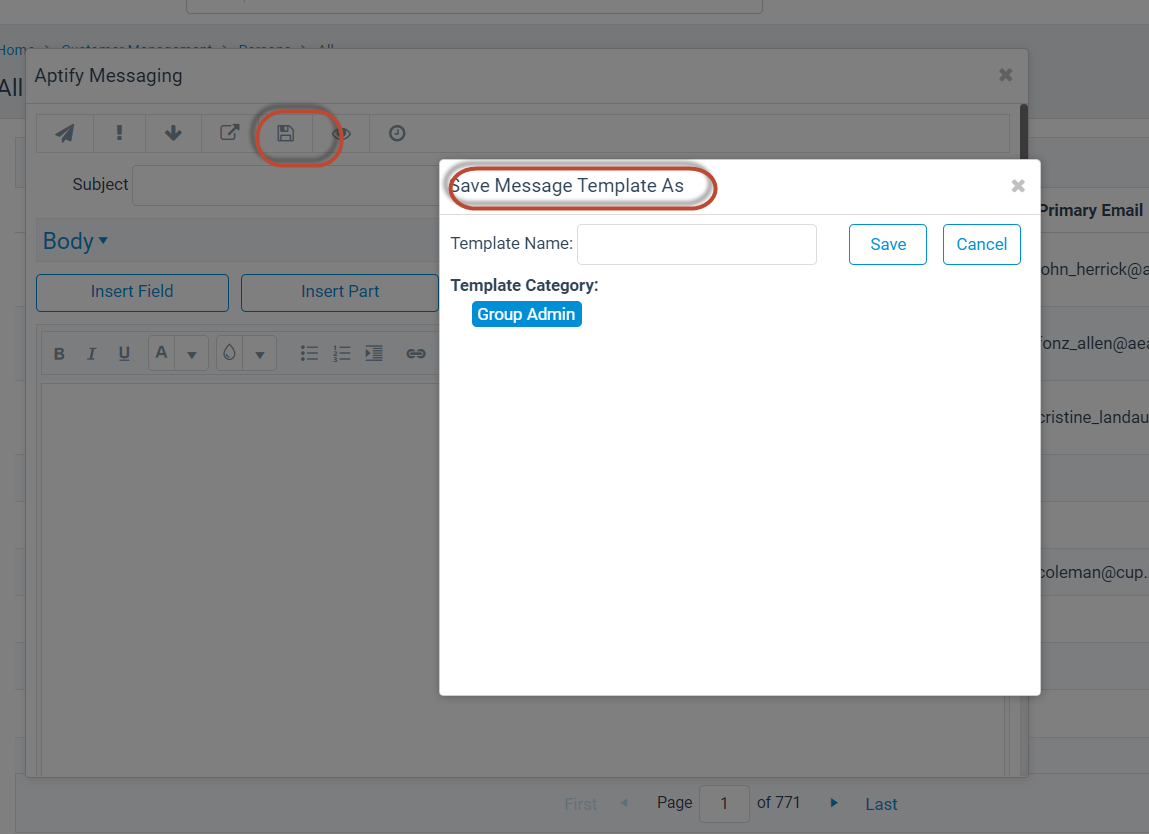Toggle Underline formatting in the editor
Viewport: 1149px width, 834px height.
pyautogui.click(x=124, y=354)
